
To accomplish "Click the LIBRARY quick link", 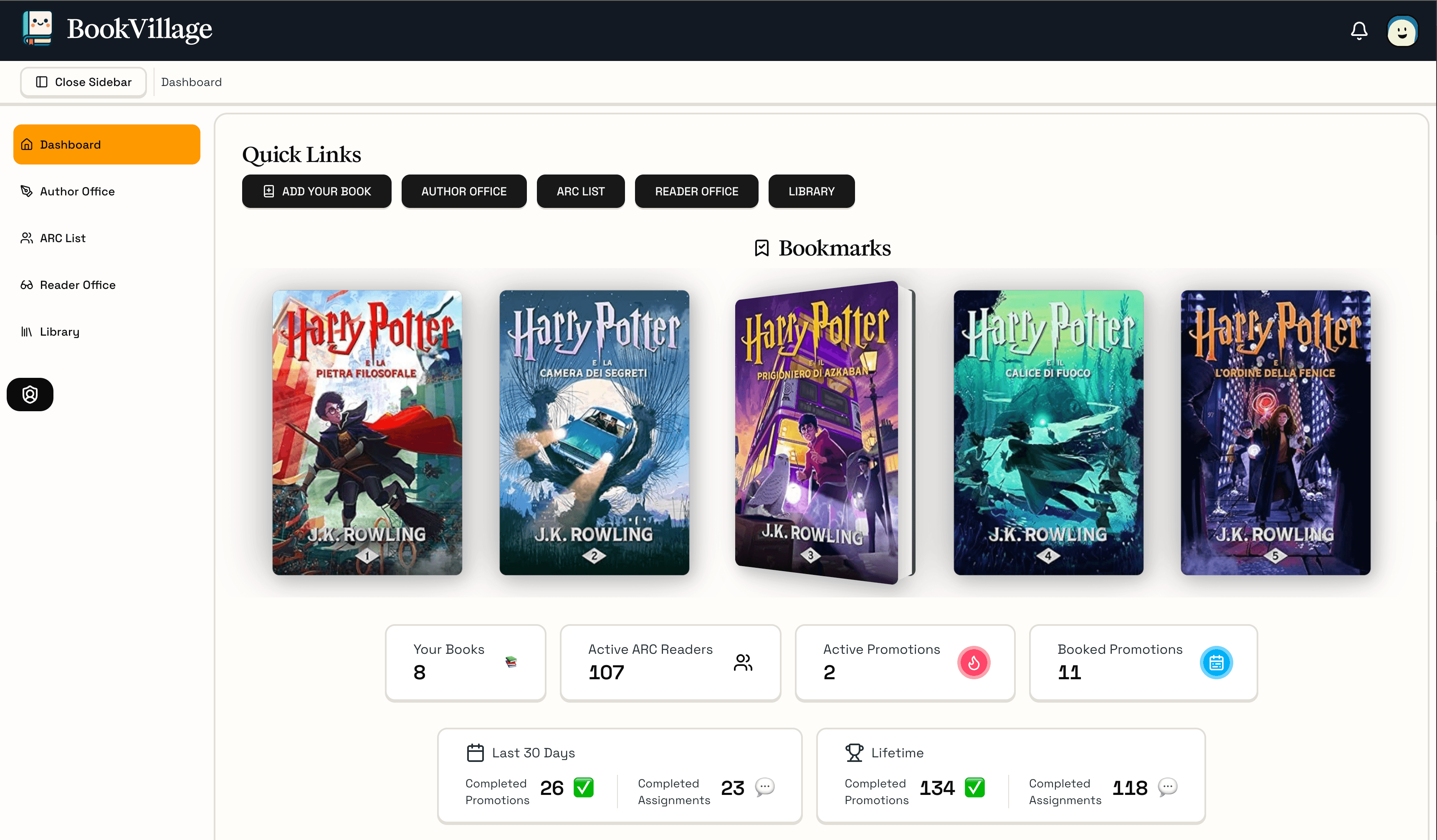I will pos(811,192).
